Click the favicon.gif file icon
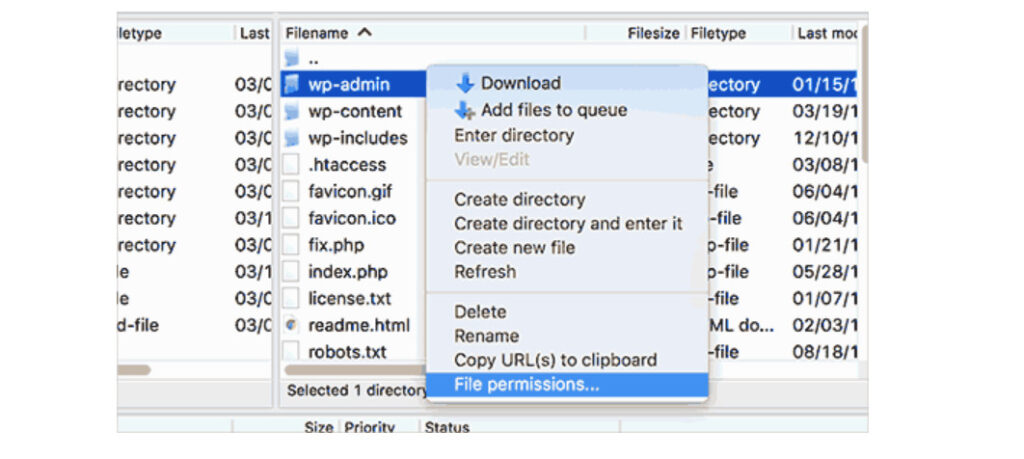Image resolution: width=1024 pixels, height=459 pixels. pos(291,191)
